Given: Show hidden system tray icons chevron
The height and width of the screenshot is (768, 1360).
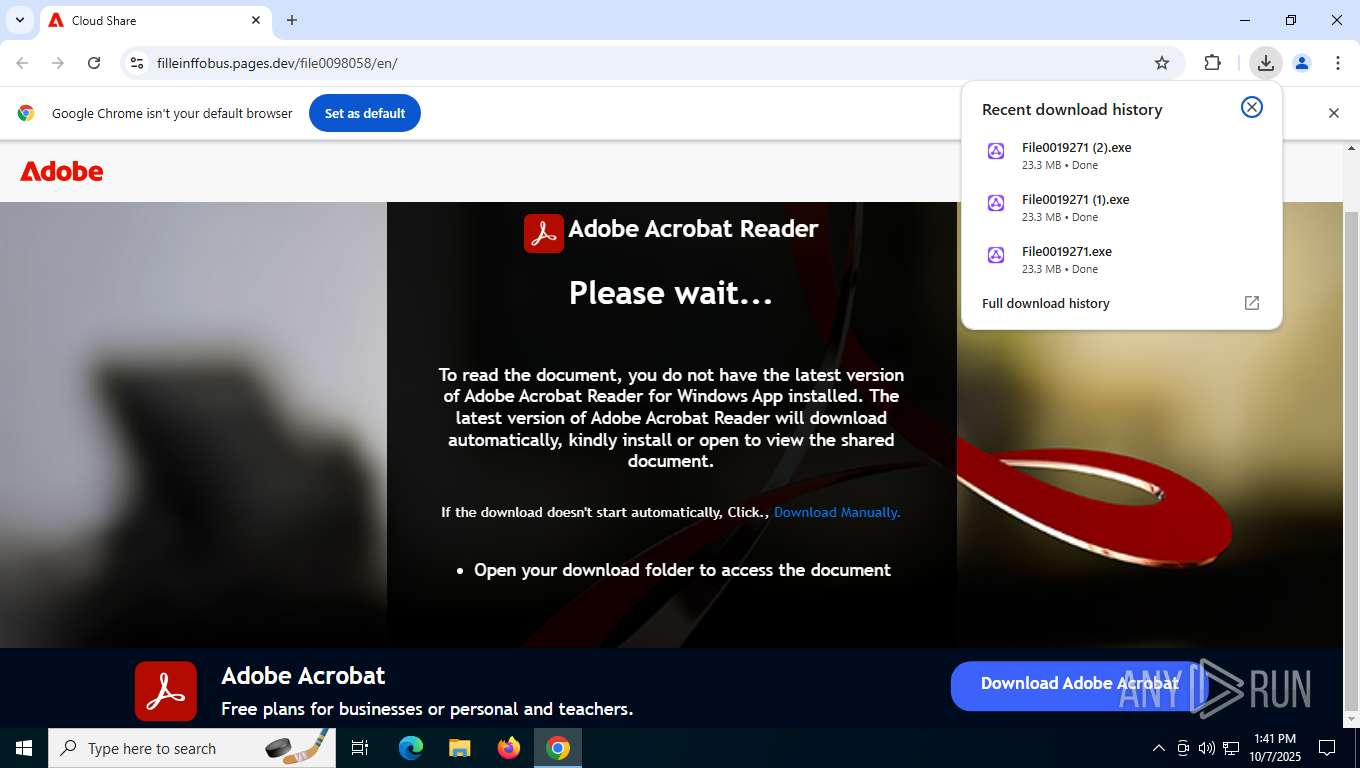Looking at the screenshot, I should 1159,748.
